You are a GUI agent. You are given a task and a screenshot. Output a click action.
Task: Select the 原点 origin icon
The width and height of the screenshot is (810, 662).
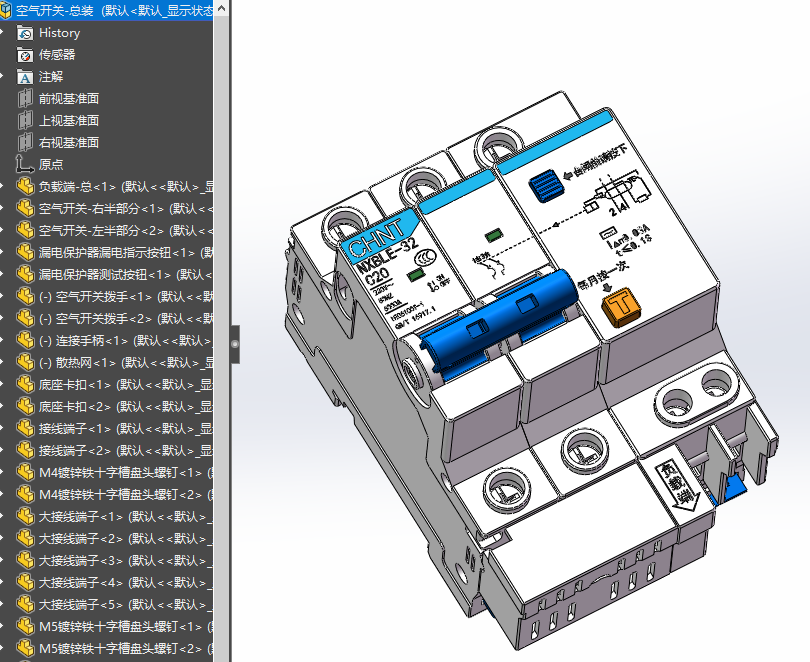pyautogui.click(x=25, y=164)
